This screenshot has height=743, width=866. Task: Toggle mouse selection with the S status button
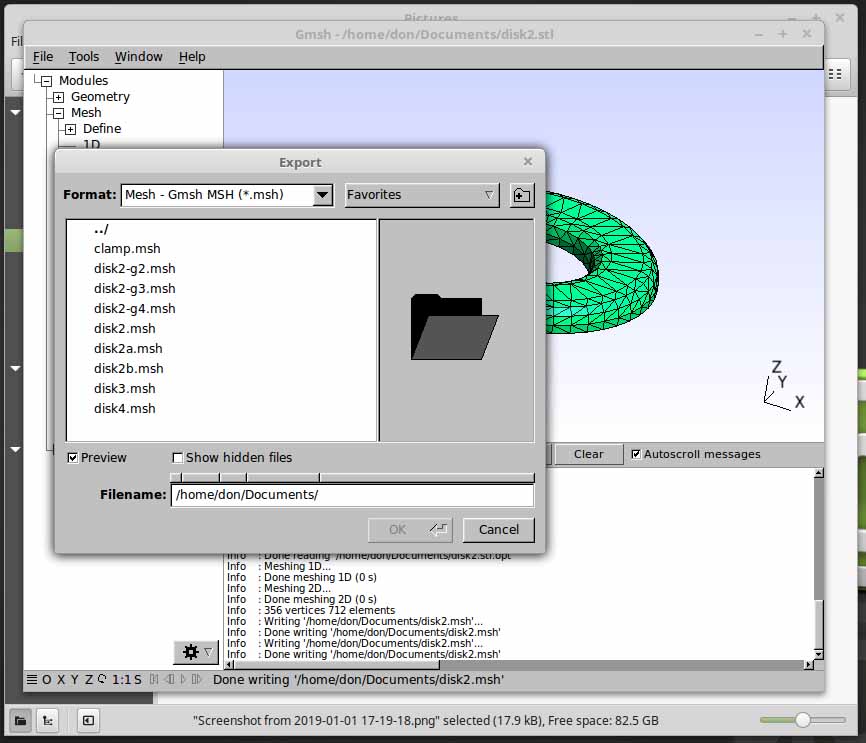pos(138,679)
